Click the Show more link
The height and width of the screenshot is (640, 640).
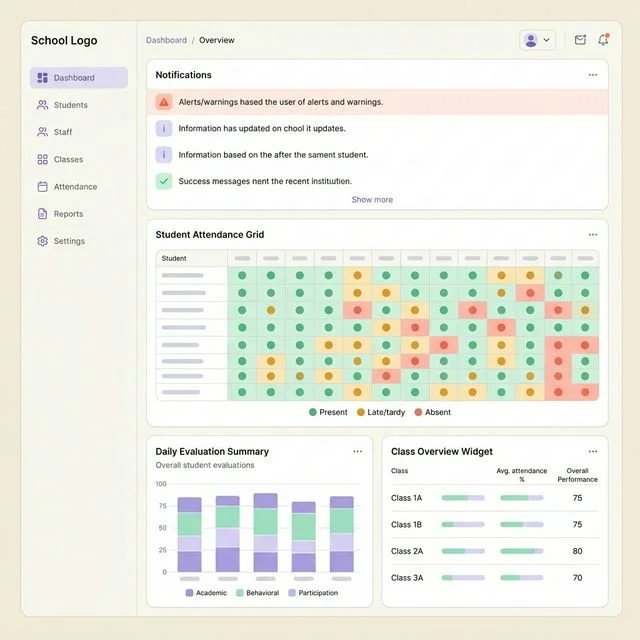372,200
